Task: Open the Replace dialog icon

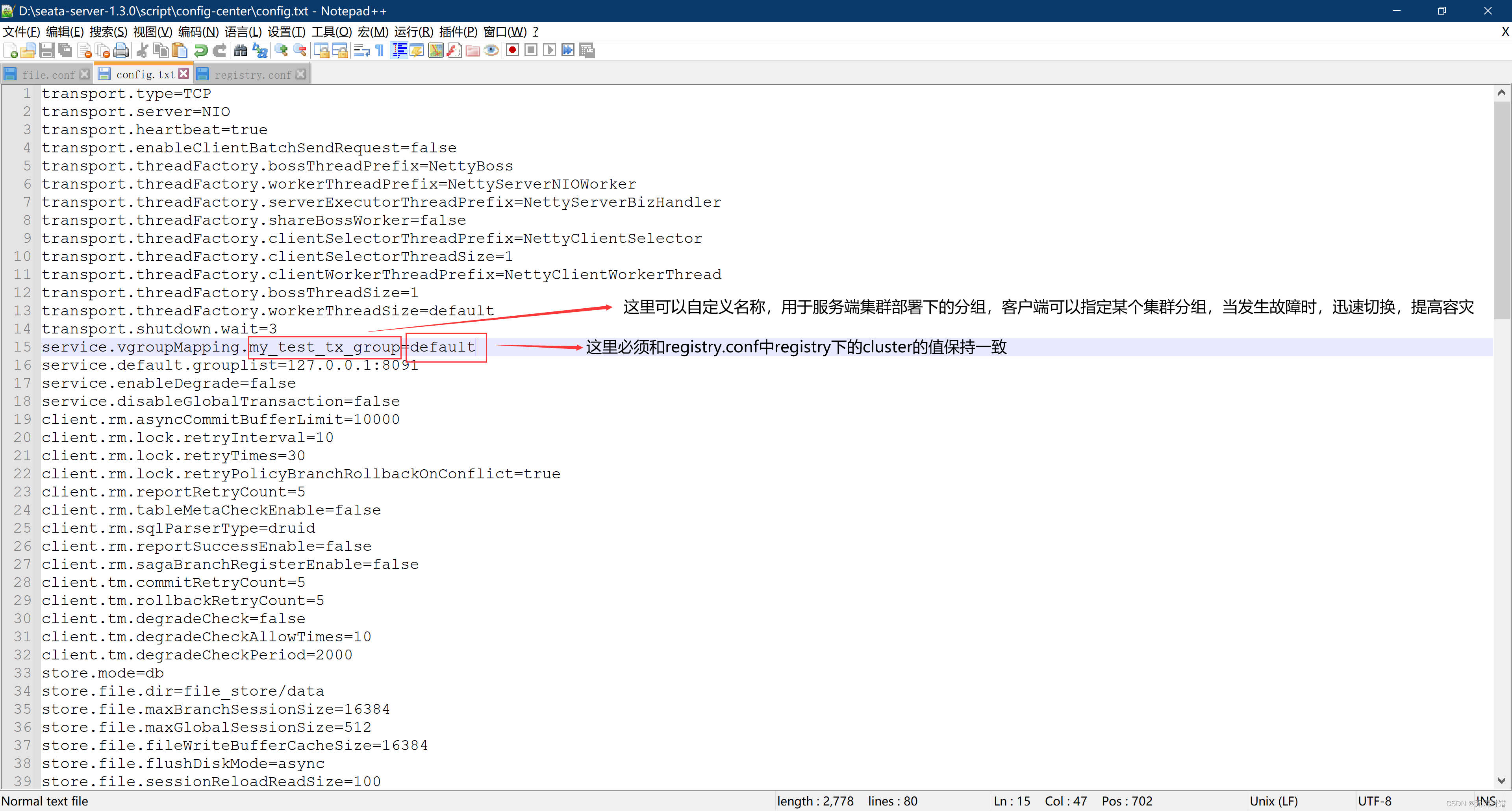Action: (x=259, y=51)
